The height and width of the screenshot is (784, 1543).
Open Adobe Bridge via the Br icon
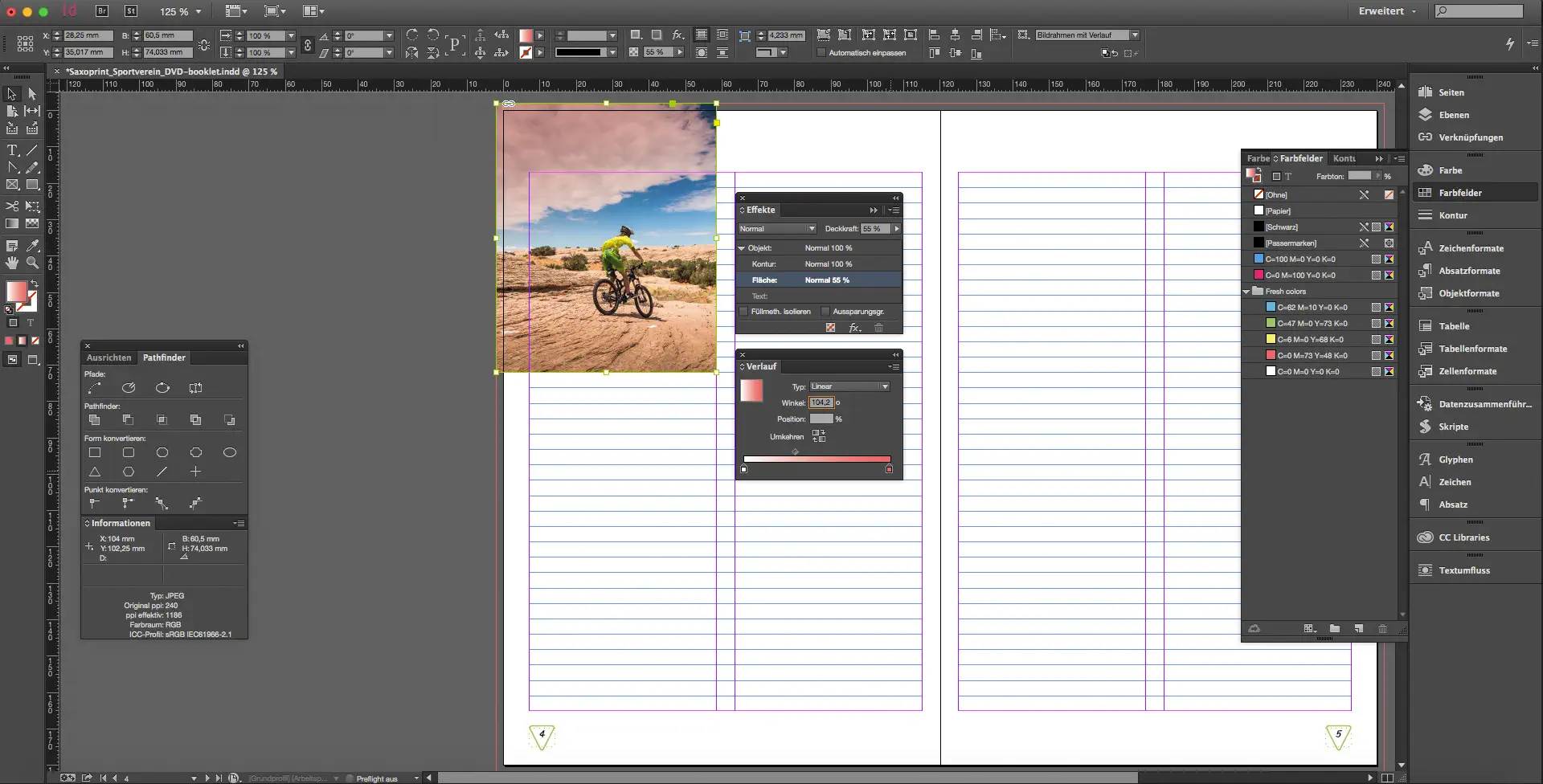102,11
